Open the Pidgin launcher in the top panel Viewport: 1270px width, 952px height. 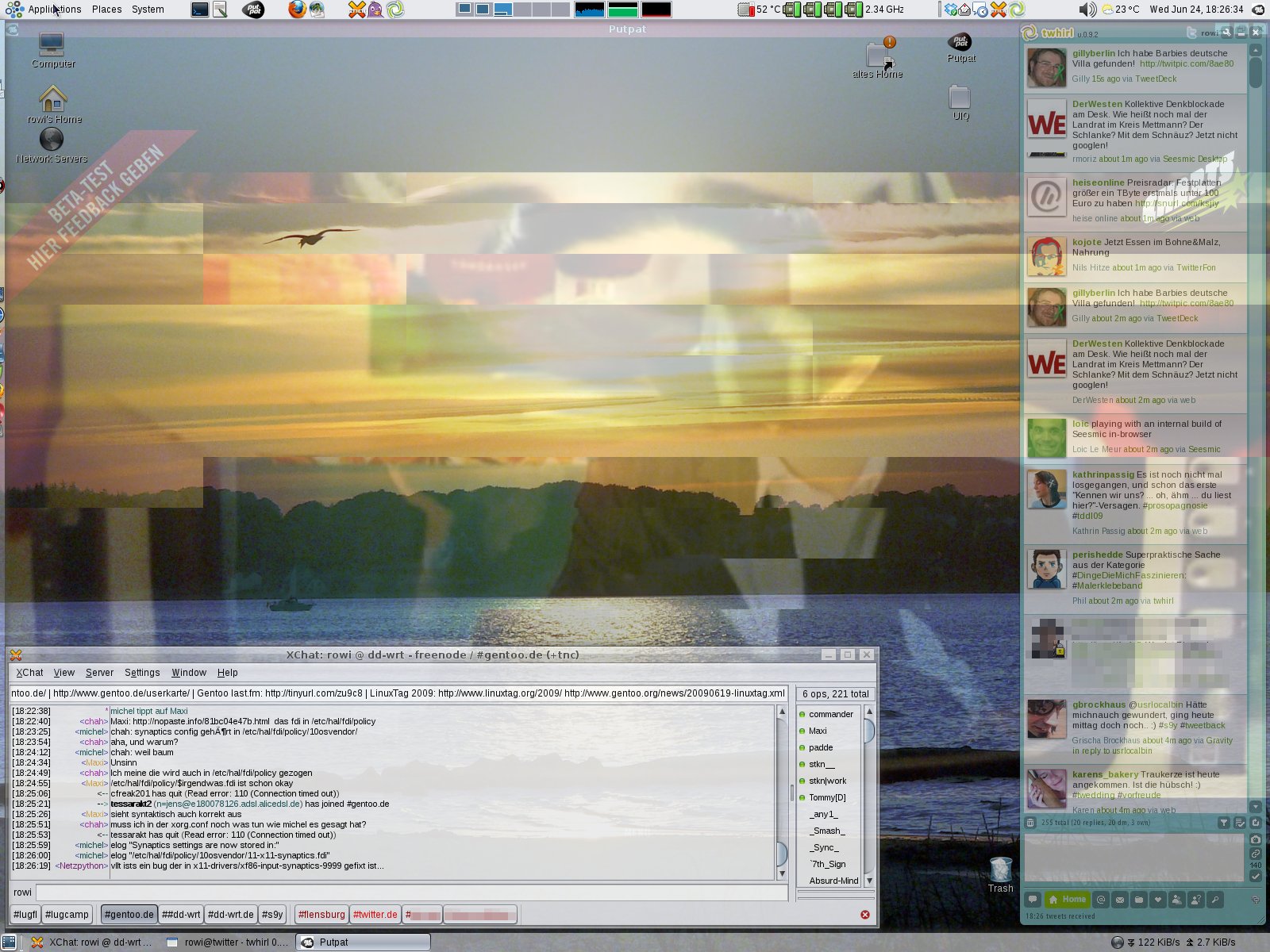(375, 10)
